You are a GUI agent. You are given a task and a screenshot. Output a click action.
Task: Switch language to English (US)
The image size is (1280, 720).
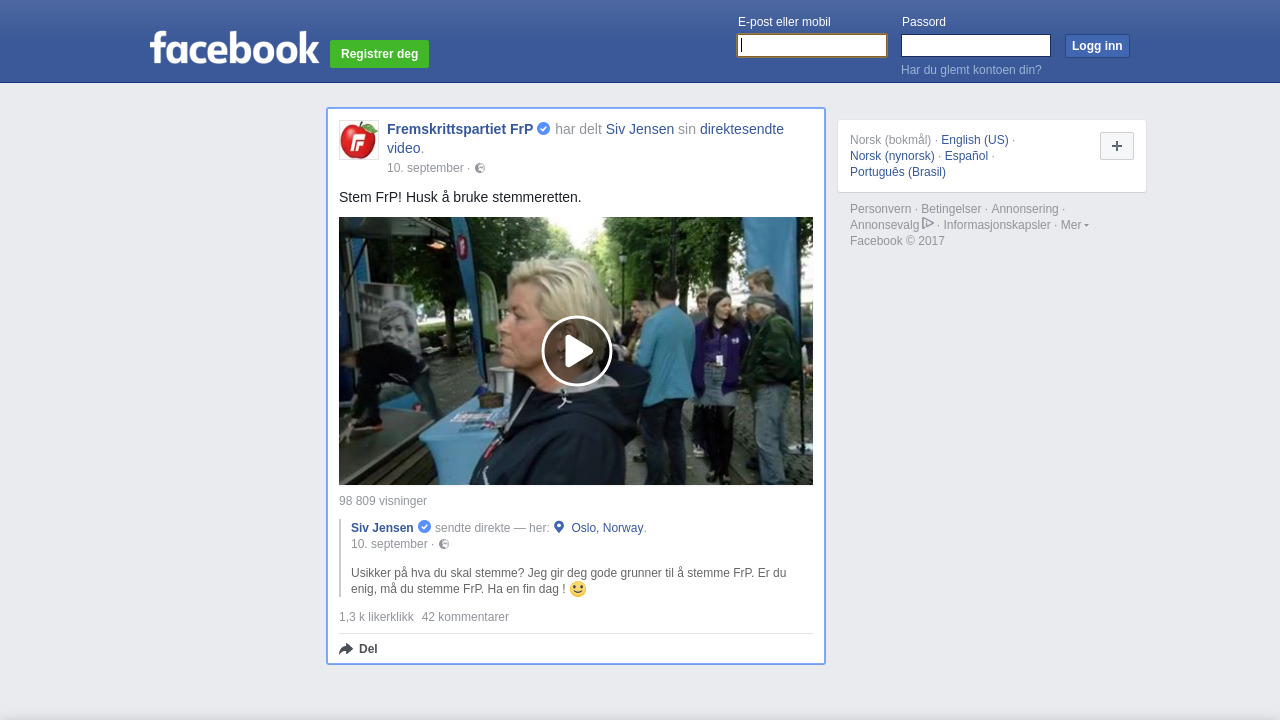pyautogui.click(x=974, y=140)
